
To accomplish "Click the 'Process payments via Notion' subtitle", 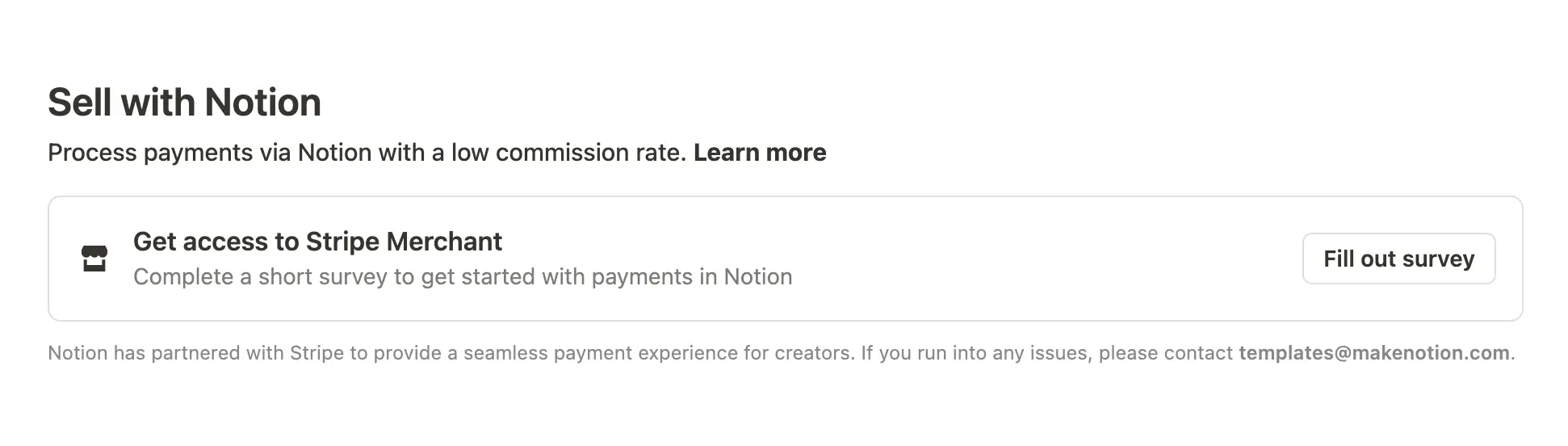I will (367, 153).
